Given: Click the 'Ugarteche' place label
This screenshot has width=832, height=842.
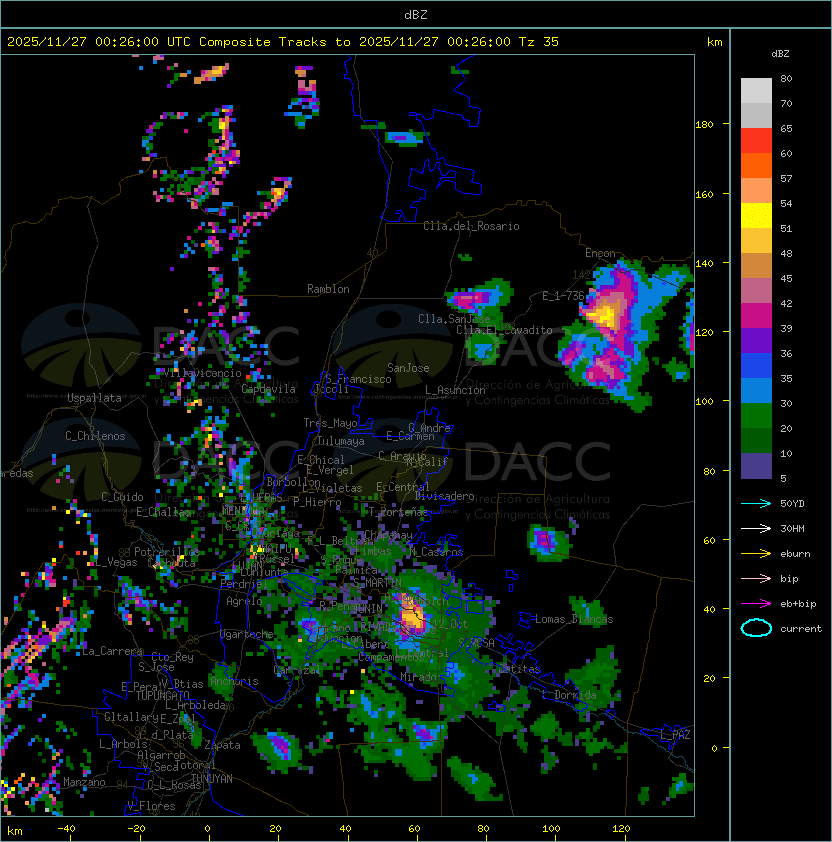Looking at the screenshot, I should (247, 634).
